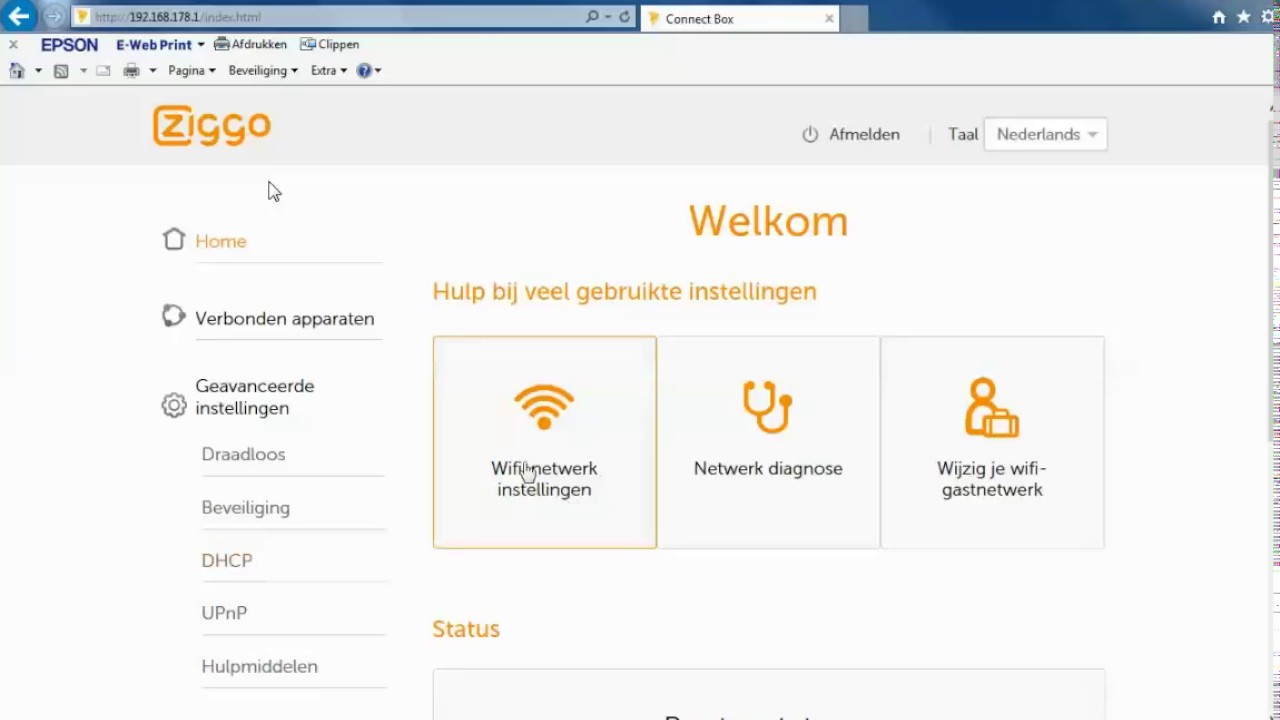Click Afdrukken in the Epson toolbar
Viewport: 1280px width, 720px height.
[x=250, y=45]
